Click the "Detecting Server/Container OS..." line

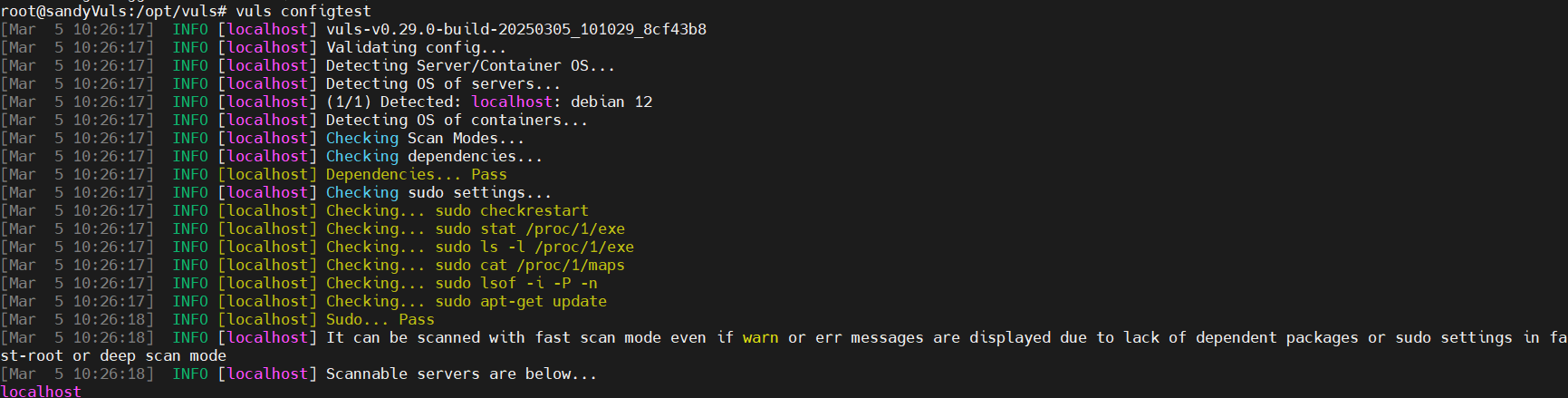[x=470, y=65]
